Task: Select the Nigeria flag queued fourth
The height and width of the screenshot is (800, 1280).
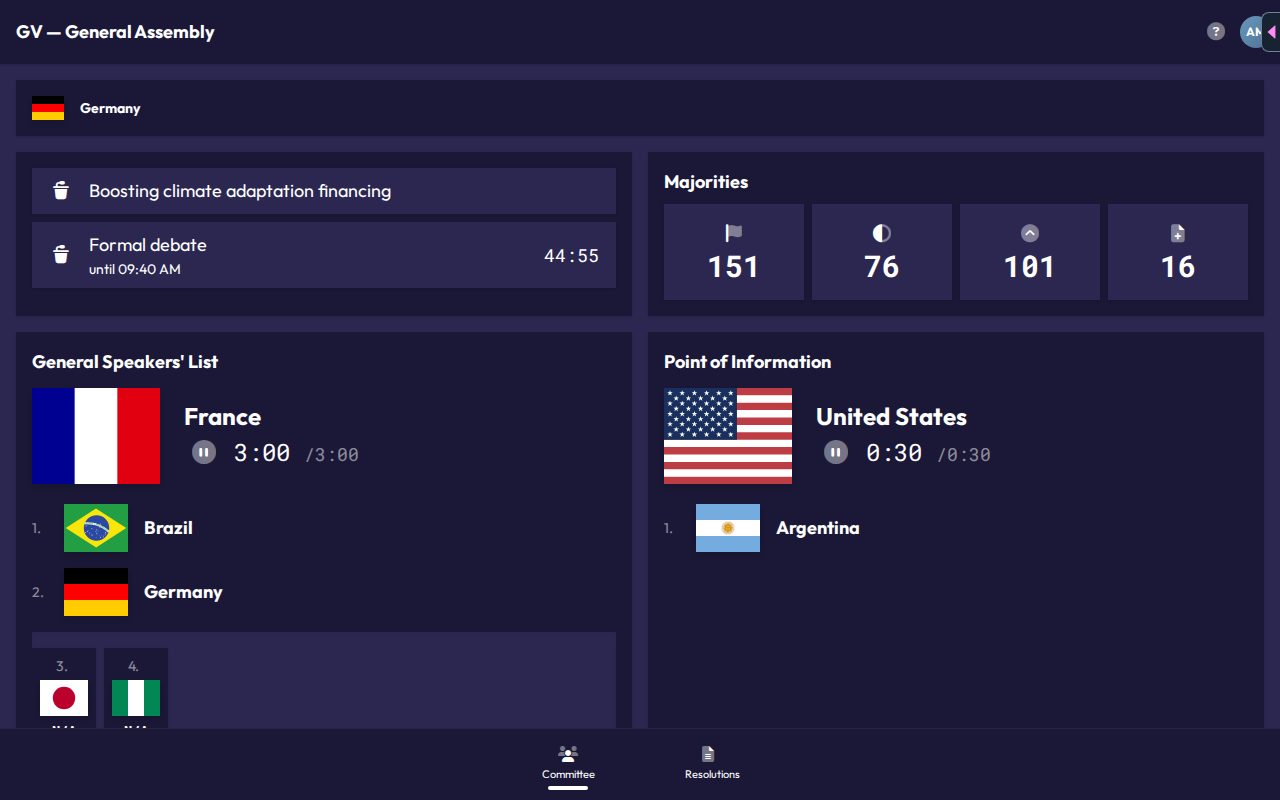Action: [x=136, y=698]
